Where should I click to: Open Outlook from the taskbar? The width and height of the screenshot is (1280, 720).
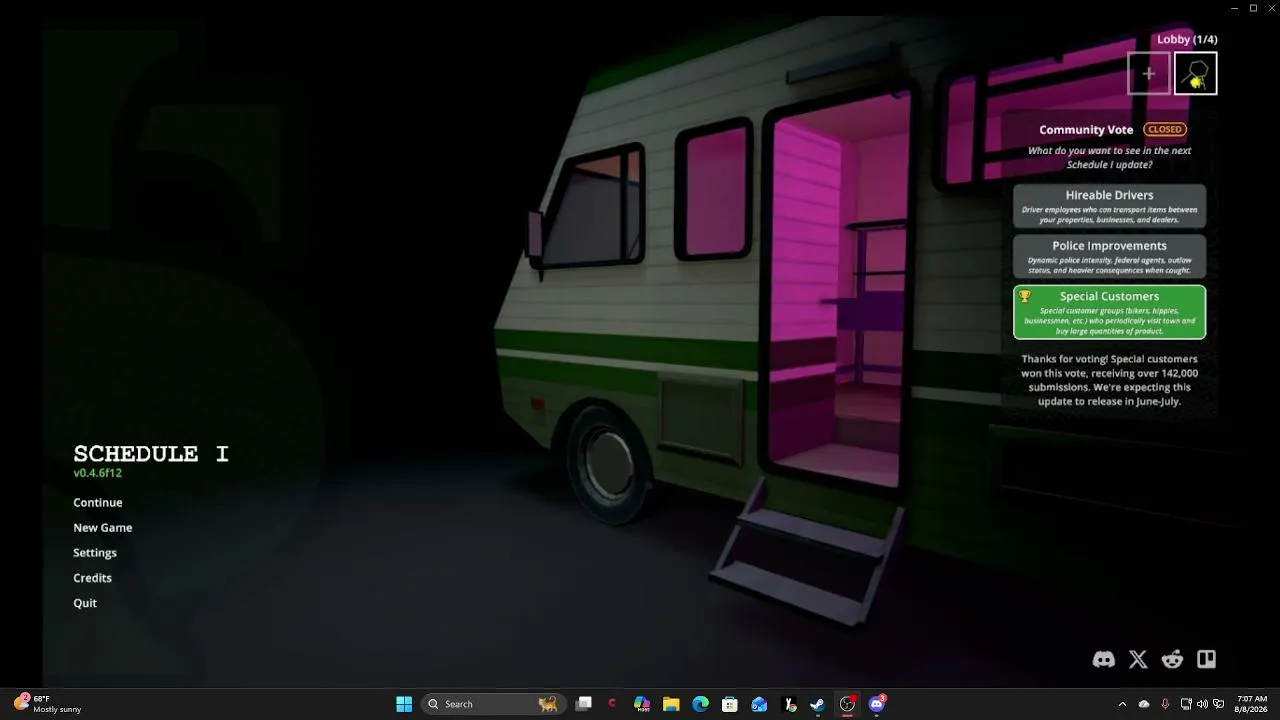click(759, 704)
